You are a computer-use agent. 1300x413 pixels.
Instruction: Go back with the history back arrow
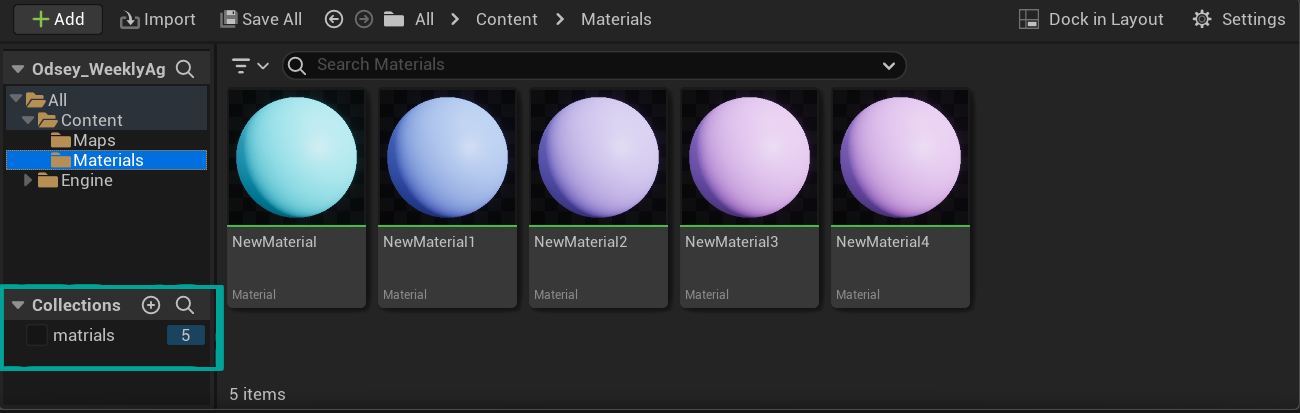pyautogui.click(x=334, y=19)
